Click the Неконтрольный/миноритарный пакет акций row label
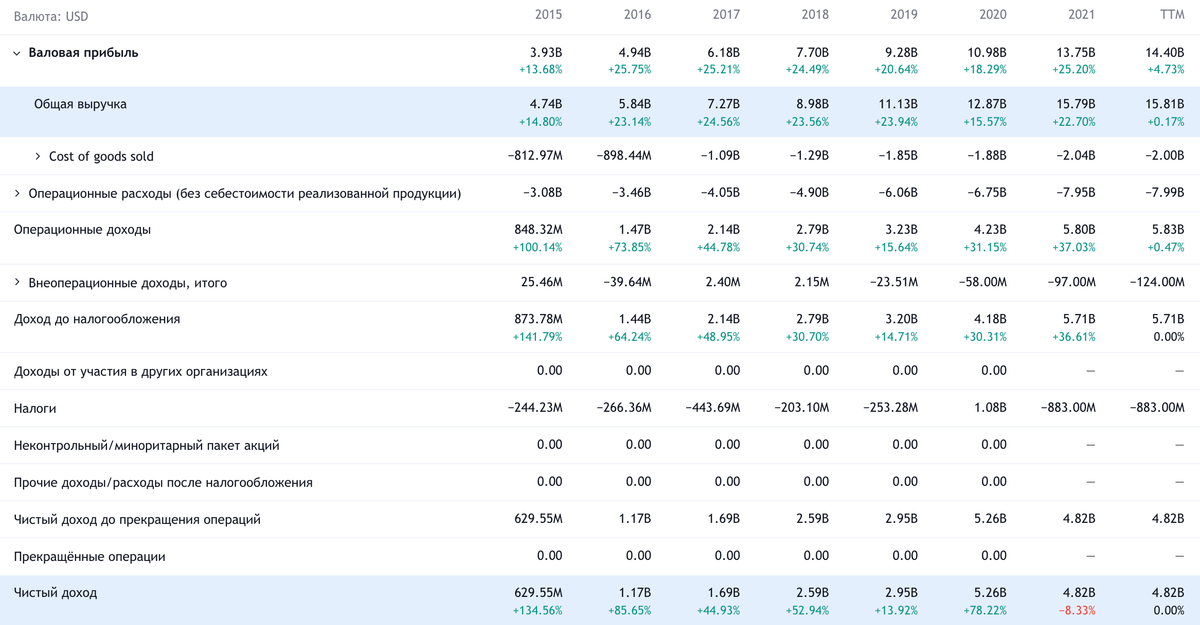This screenshot has height=625, width=1200. coord(146,445)
